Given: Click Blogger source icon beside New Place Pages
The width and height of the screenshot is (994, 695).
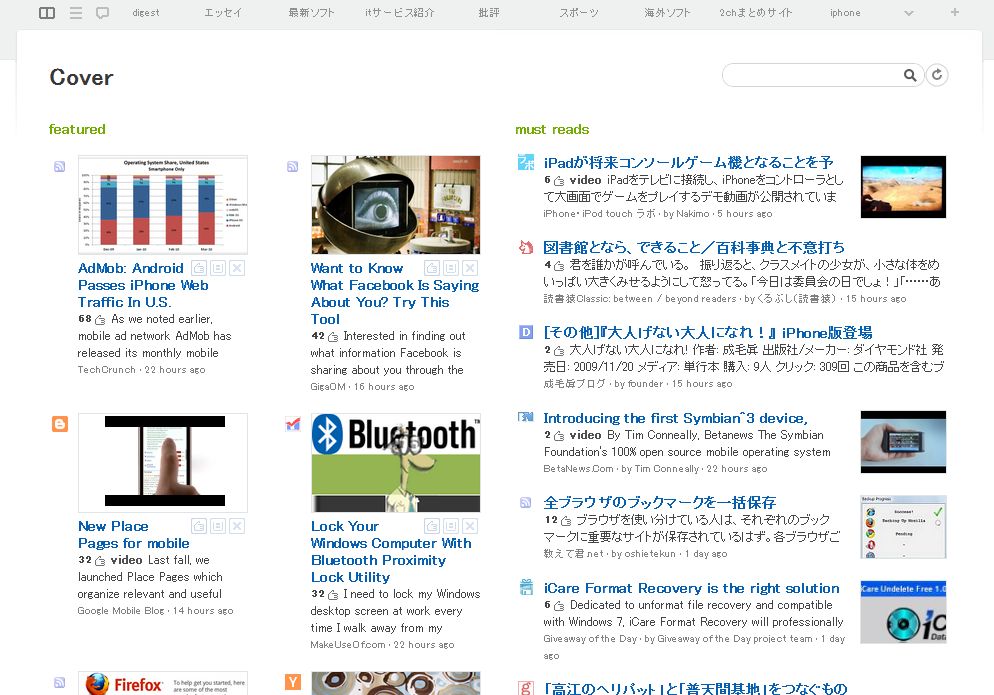Looking at the screenshot, I should (x=60, y=424).
